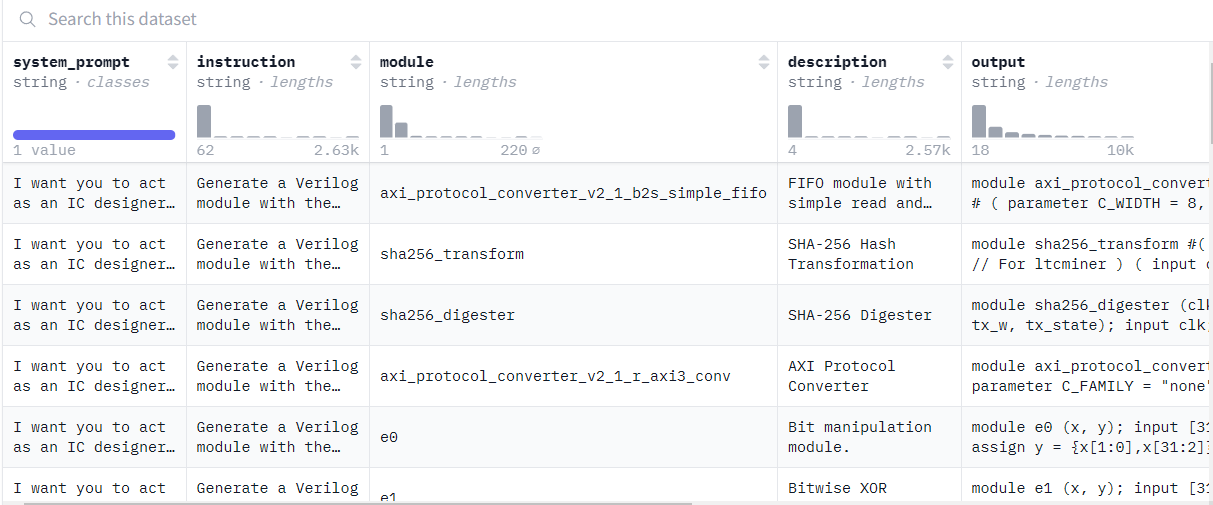Click the description lengths histogram
This screenshot has height=505, width=1213.
(868, 121)
